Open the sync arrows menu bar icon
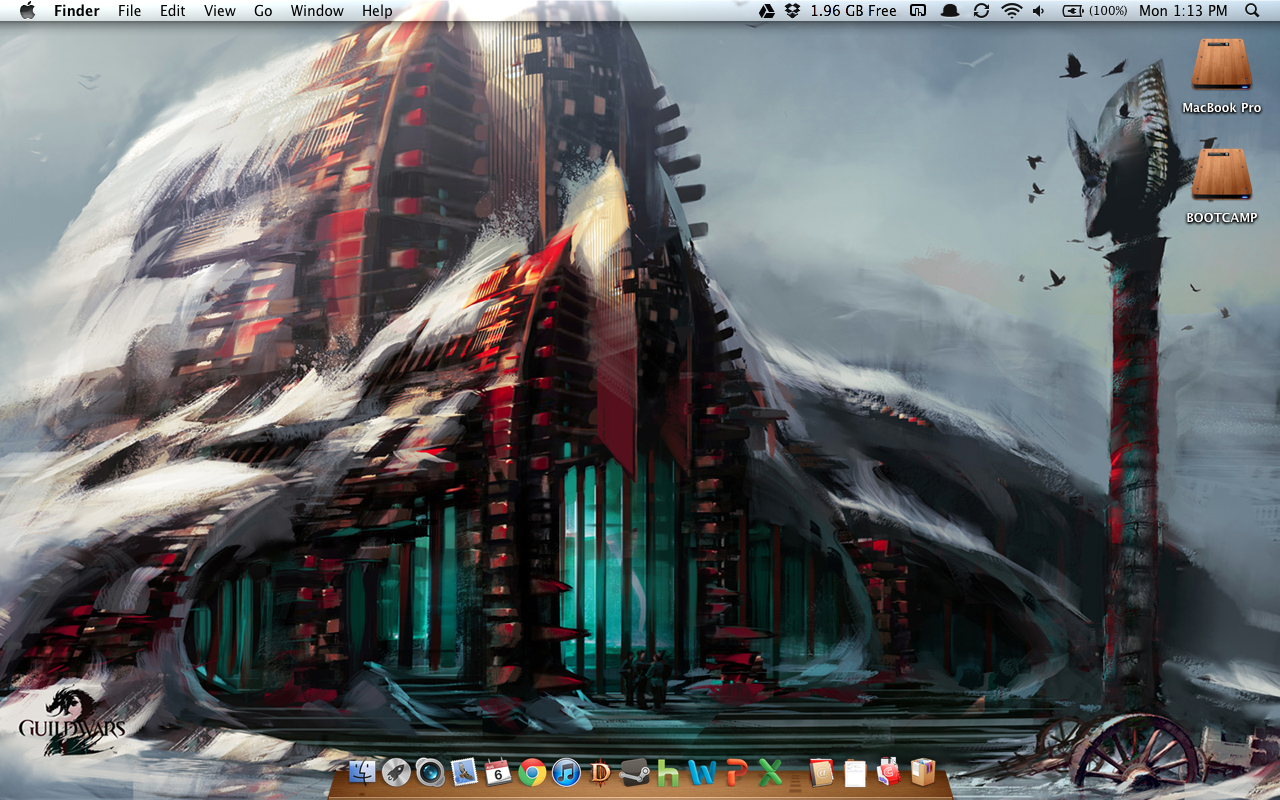The height and width of the screenshot is (800, 1280). coord(981,11)
